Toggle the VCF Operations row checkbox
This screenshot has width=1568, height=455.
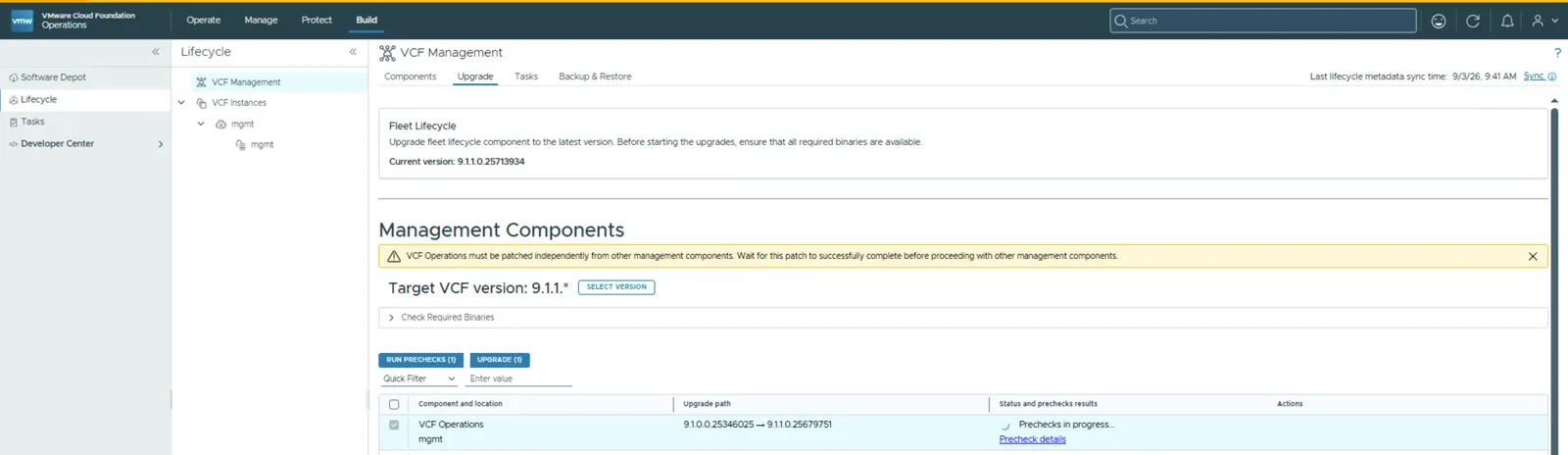coord(394,425)
